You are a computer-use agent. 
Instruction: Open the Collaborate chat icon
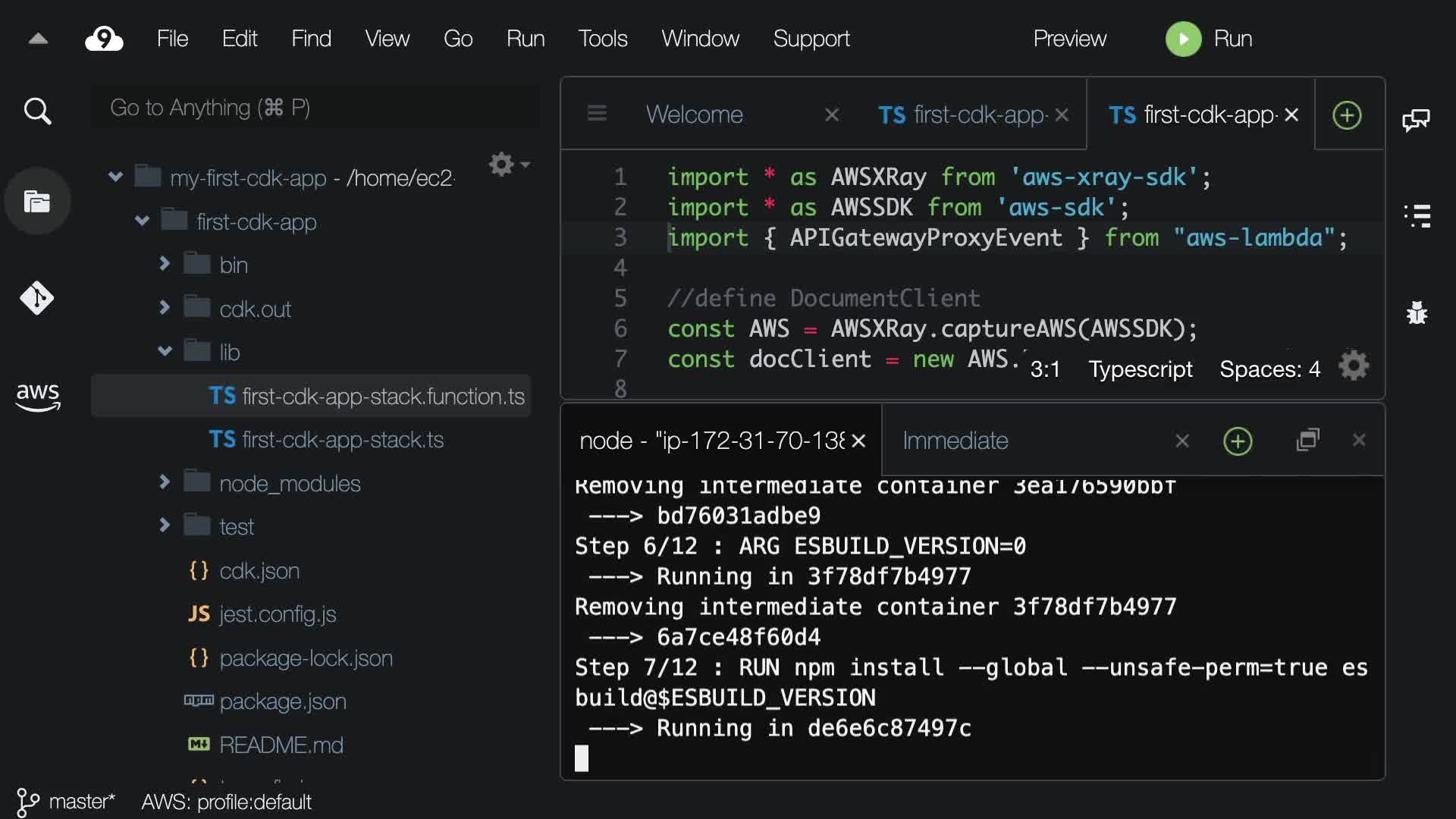coord(1416,119)
